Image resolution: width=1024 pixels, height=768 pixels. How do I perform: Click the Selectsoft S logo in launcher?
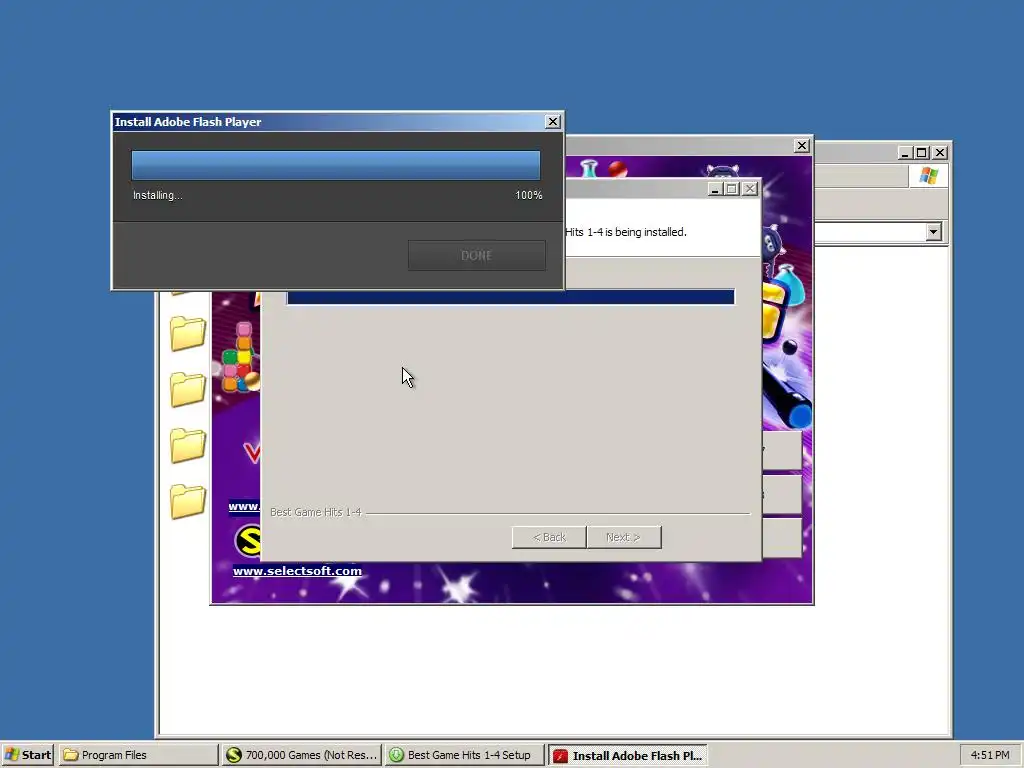[x=248, y=541]
